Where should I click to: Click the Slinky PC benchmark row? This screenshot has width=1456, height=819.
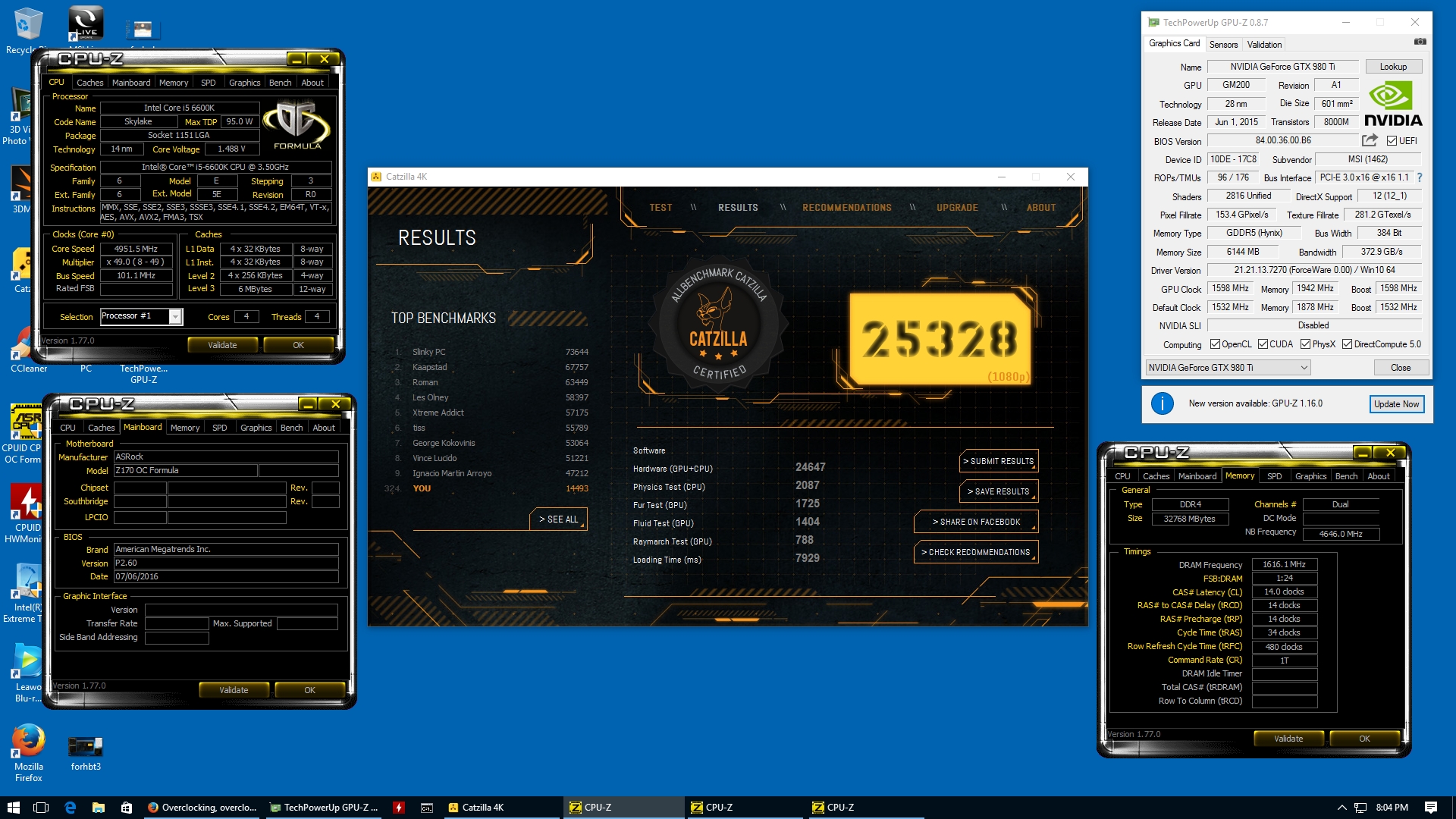[x=491, y=352]
